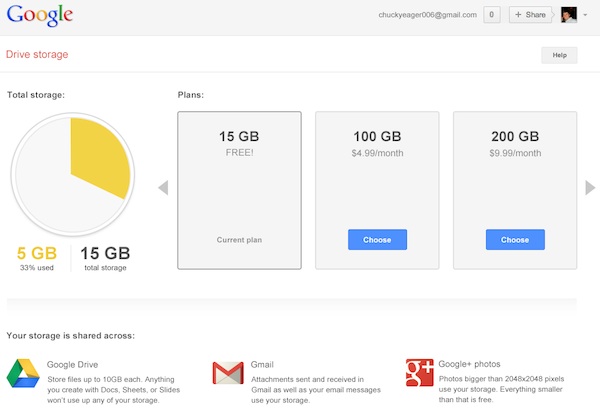
Task: Click the Gmail envelope icon
Action: 228,372
